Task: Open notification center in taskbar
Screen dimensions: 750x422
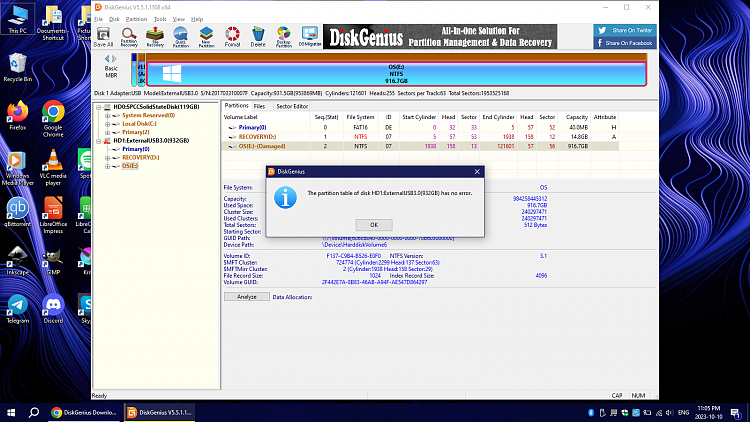Action: [x=736, y=412]
